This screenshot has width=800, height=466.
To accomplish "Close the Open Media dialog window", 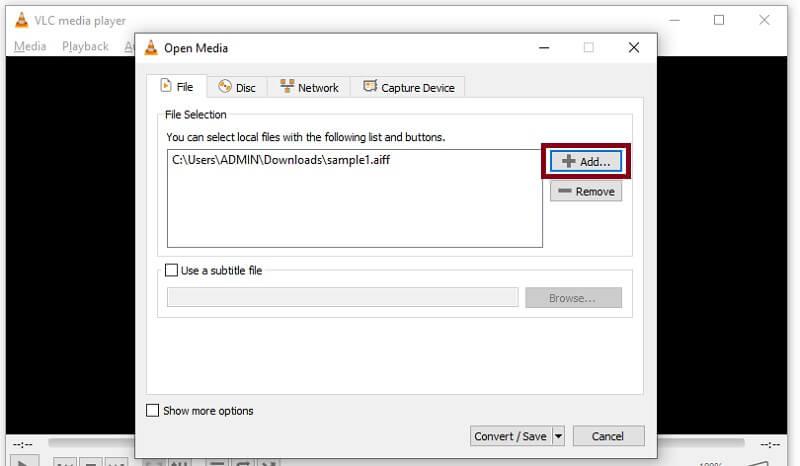I will point(633,47).
